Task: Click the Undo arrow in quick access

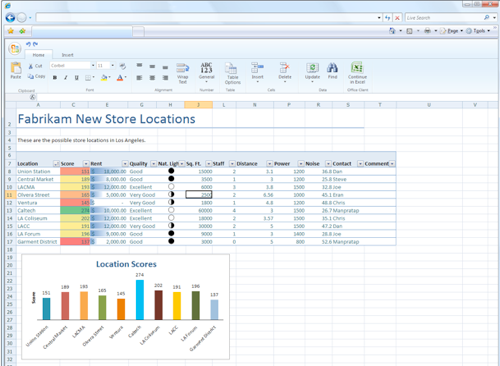Action: pos(28,44)
